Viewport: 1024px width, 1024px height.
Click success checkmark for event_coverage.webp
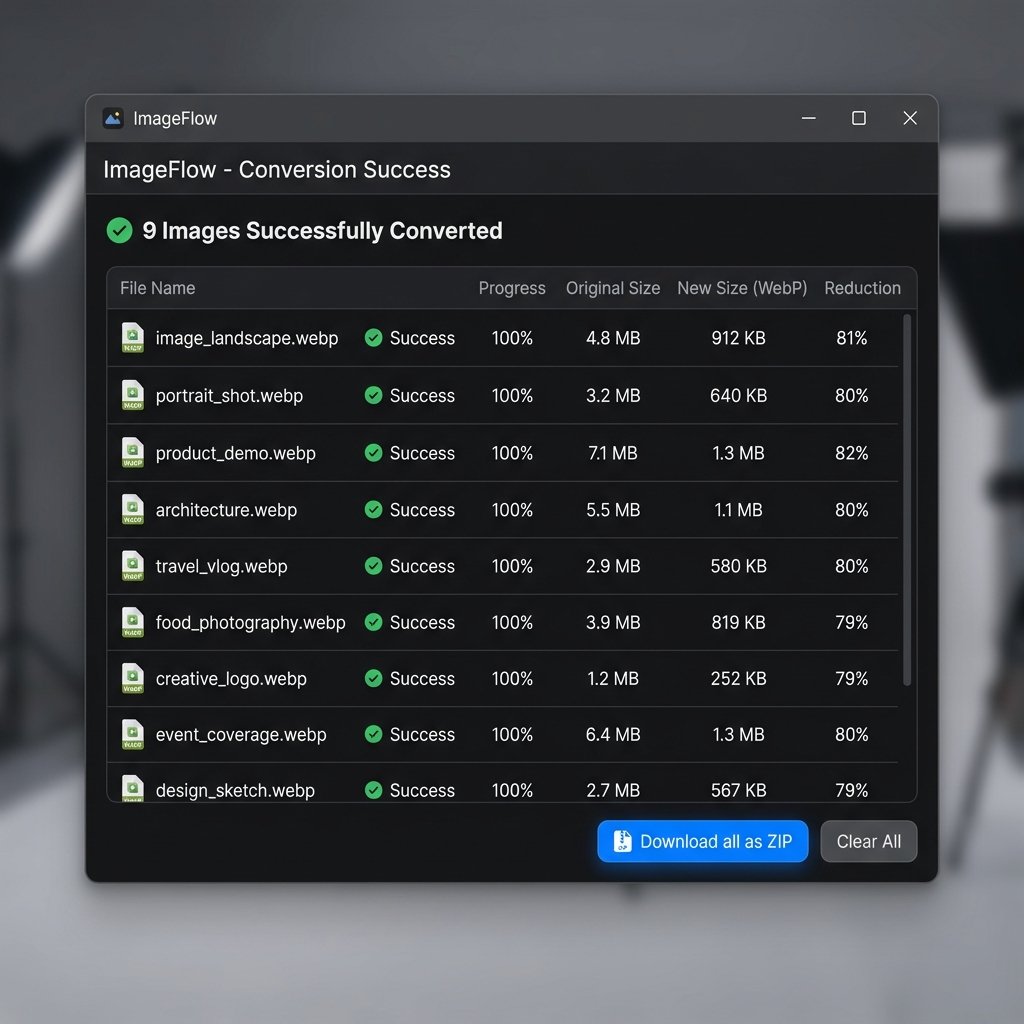[x=374, y=735]
